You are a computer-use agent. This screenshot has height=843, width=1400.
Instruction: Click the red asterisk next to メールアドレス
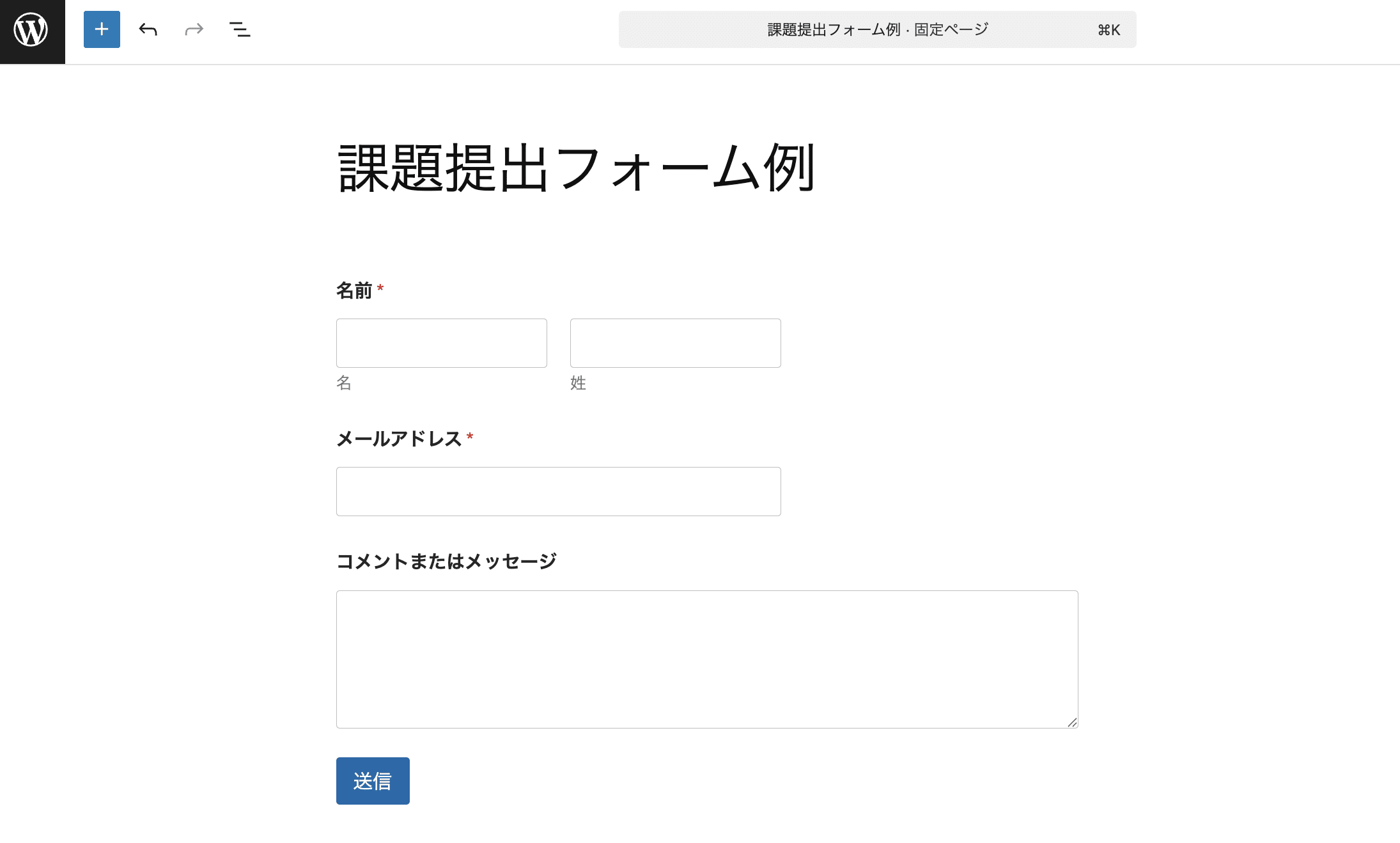tap(471, 437)
